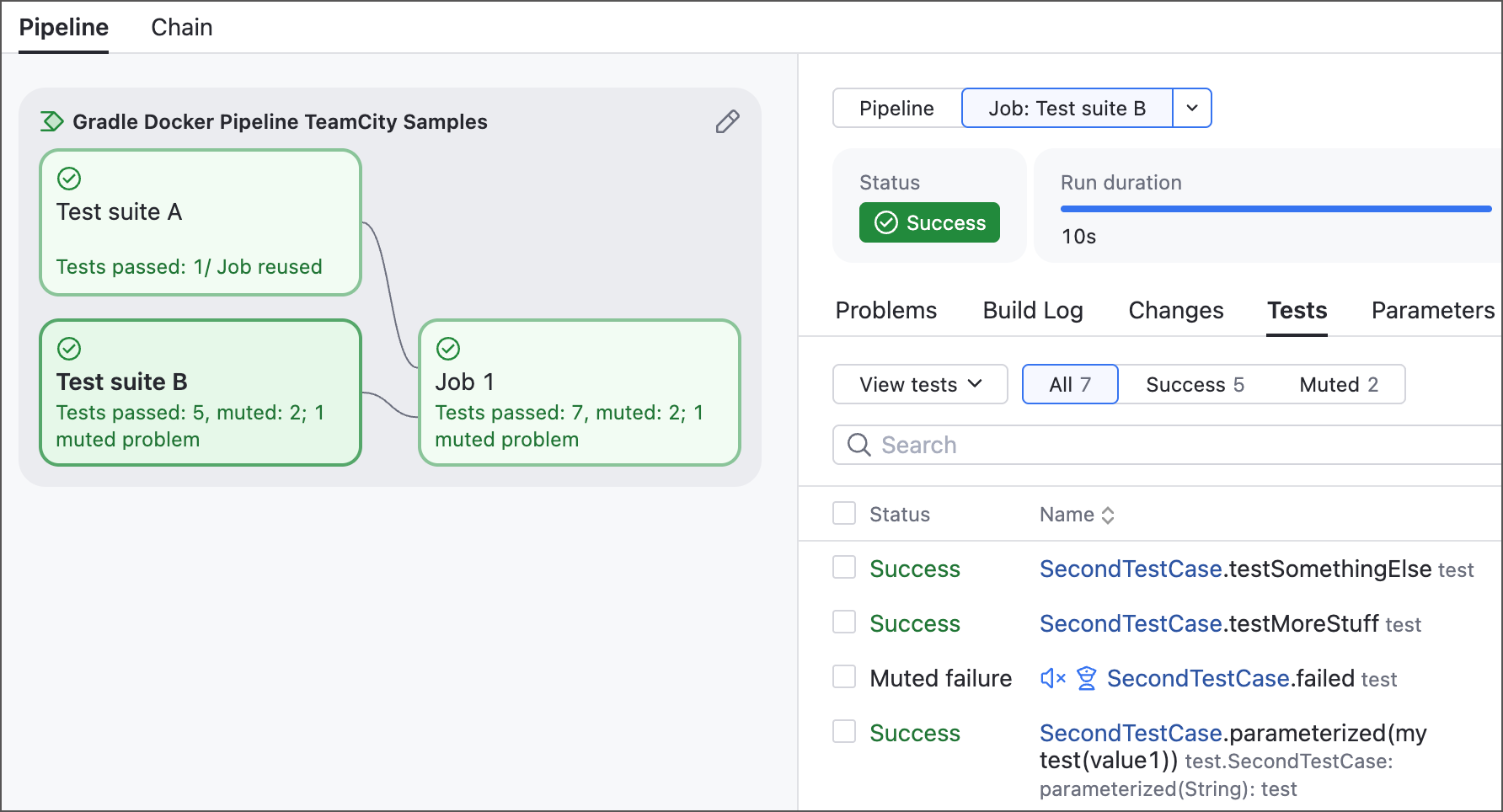Filter tests by Muted 2
Screen dimensions: 1503x812
click(x=1339, y=384)
